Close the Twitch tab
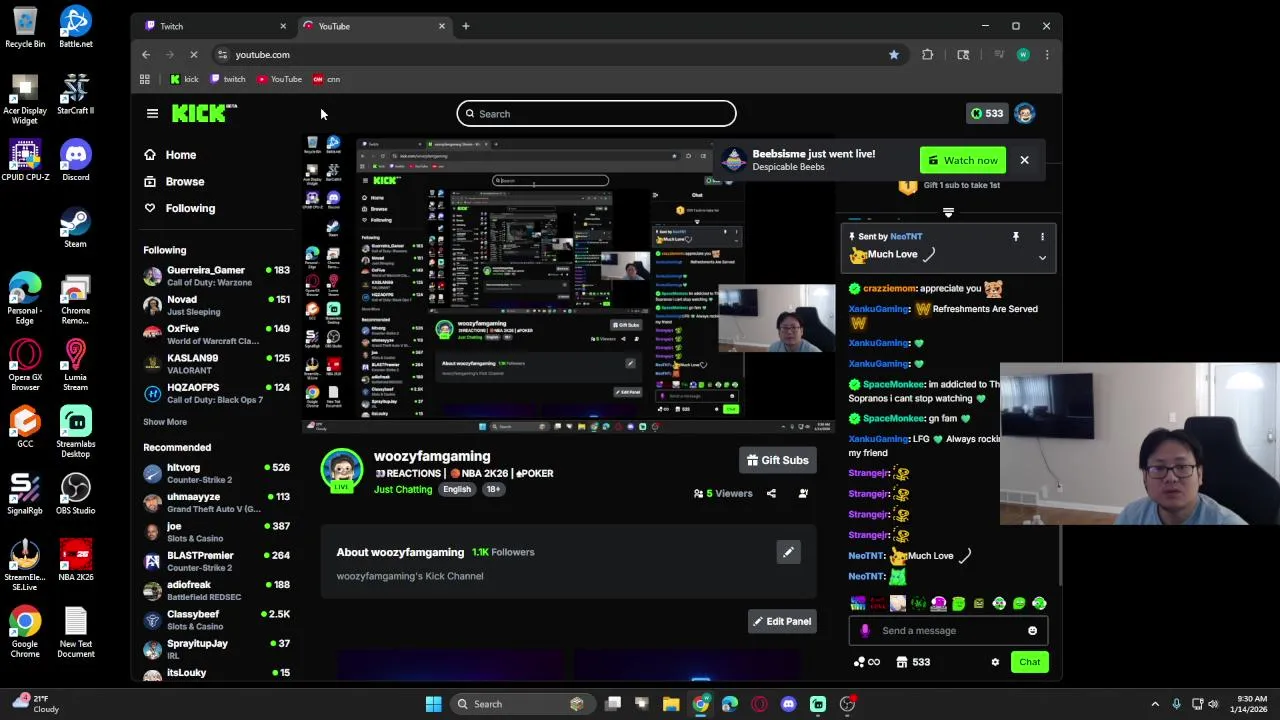The image size is (1280, 720). (x=283, y=26)
